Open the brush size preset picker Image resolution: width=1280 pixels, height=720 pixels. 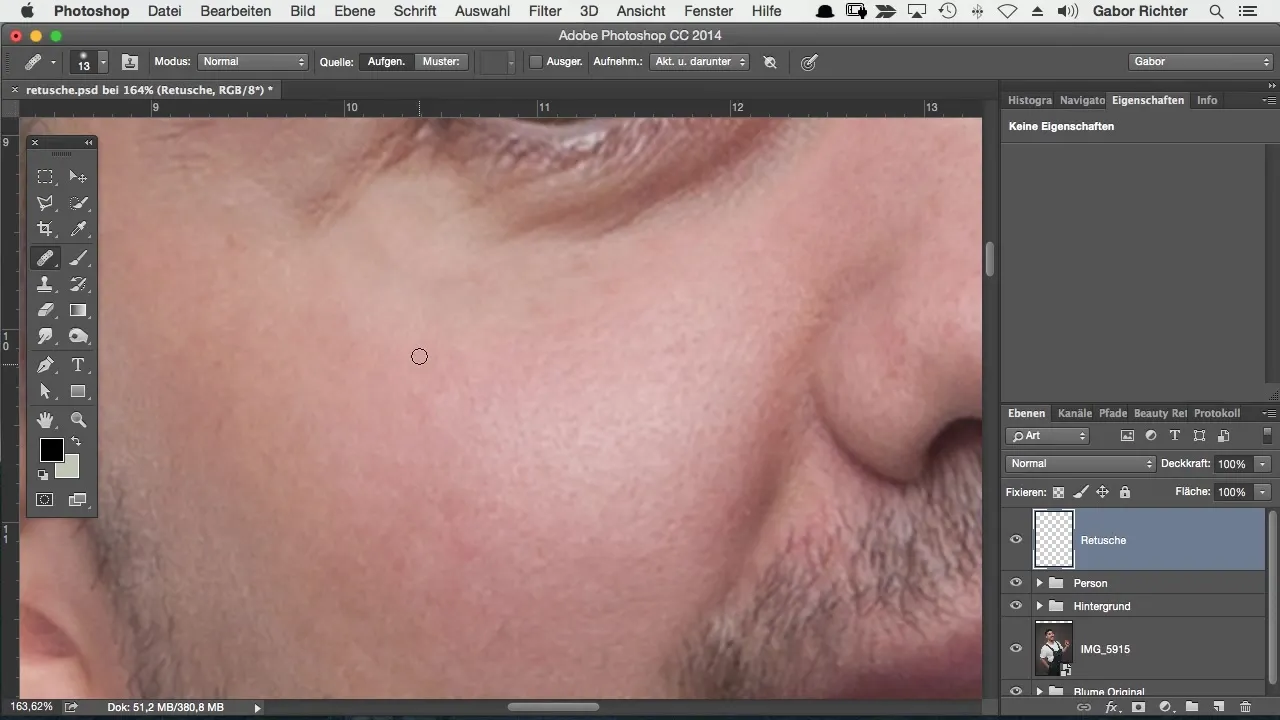click(103, 62)
